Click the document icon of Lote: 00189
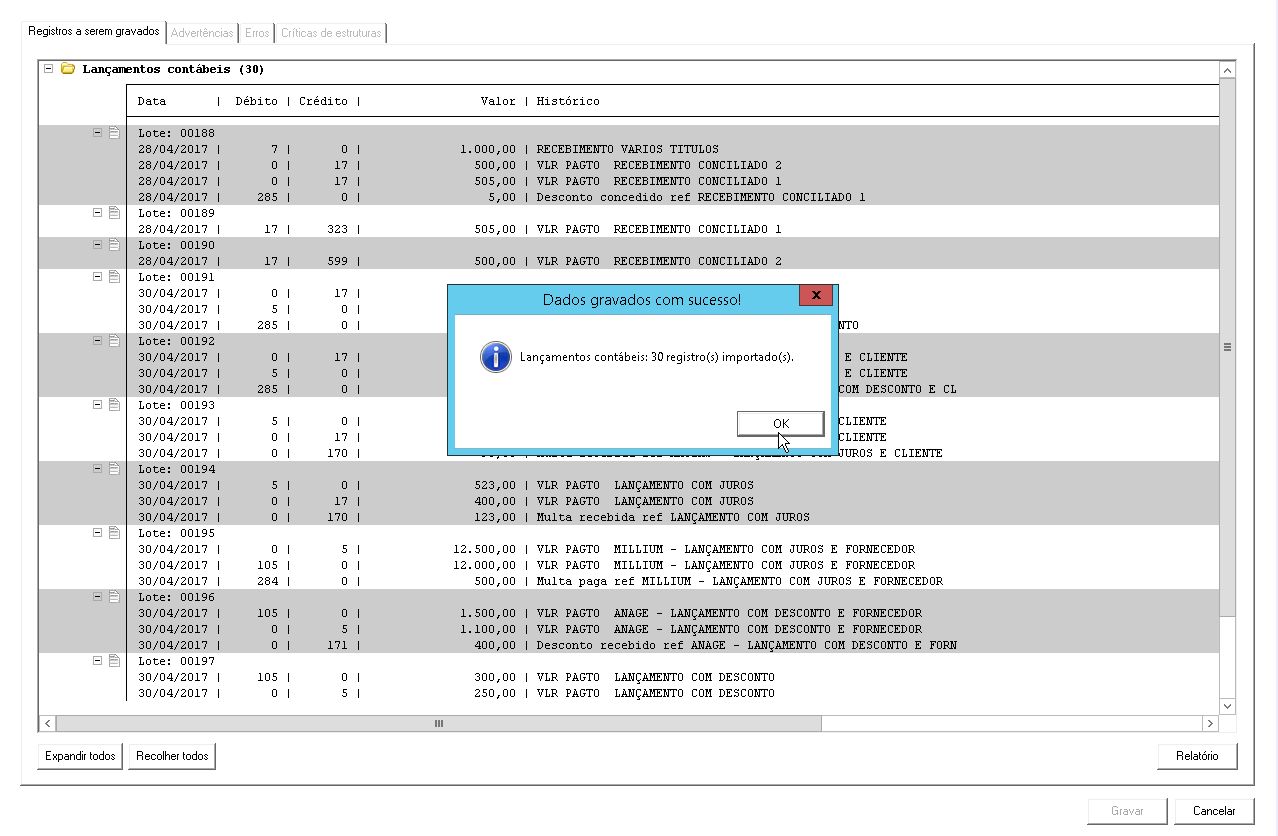 [114, 212]
